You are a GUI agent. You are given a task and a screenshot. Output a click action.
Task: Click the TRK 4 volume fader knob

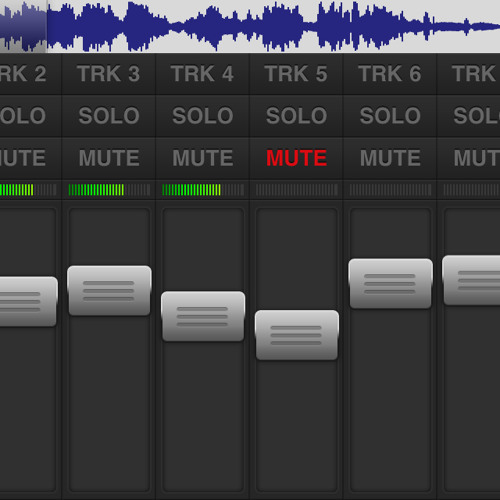tap(203, 316)
